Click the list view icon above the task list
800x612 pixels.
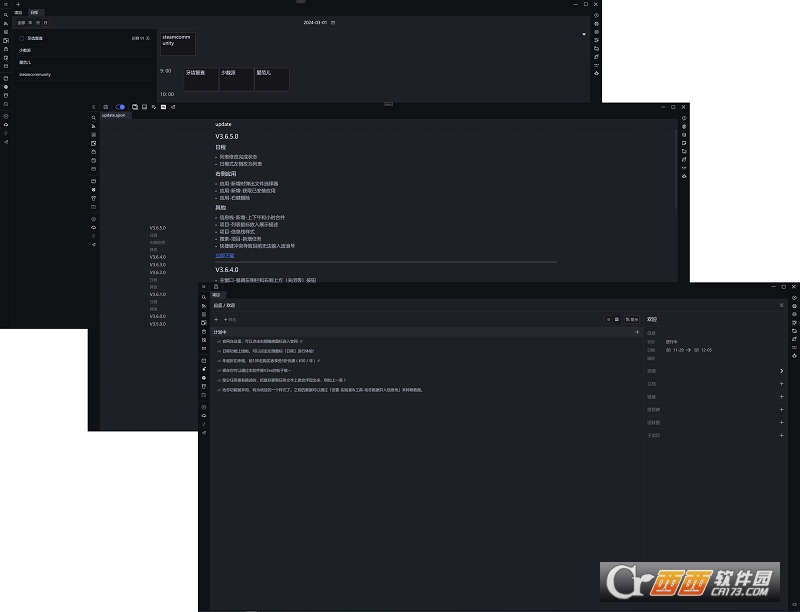click(x=608, y=319)
